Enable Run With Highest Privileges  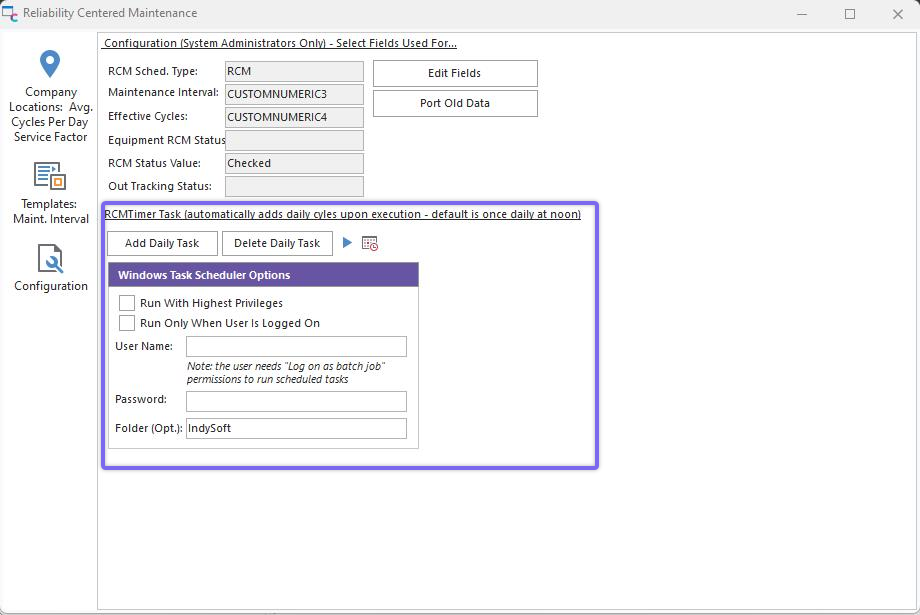127,303
